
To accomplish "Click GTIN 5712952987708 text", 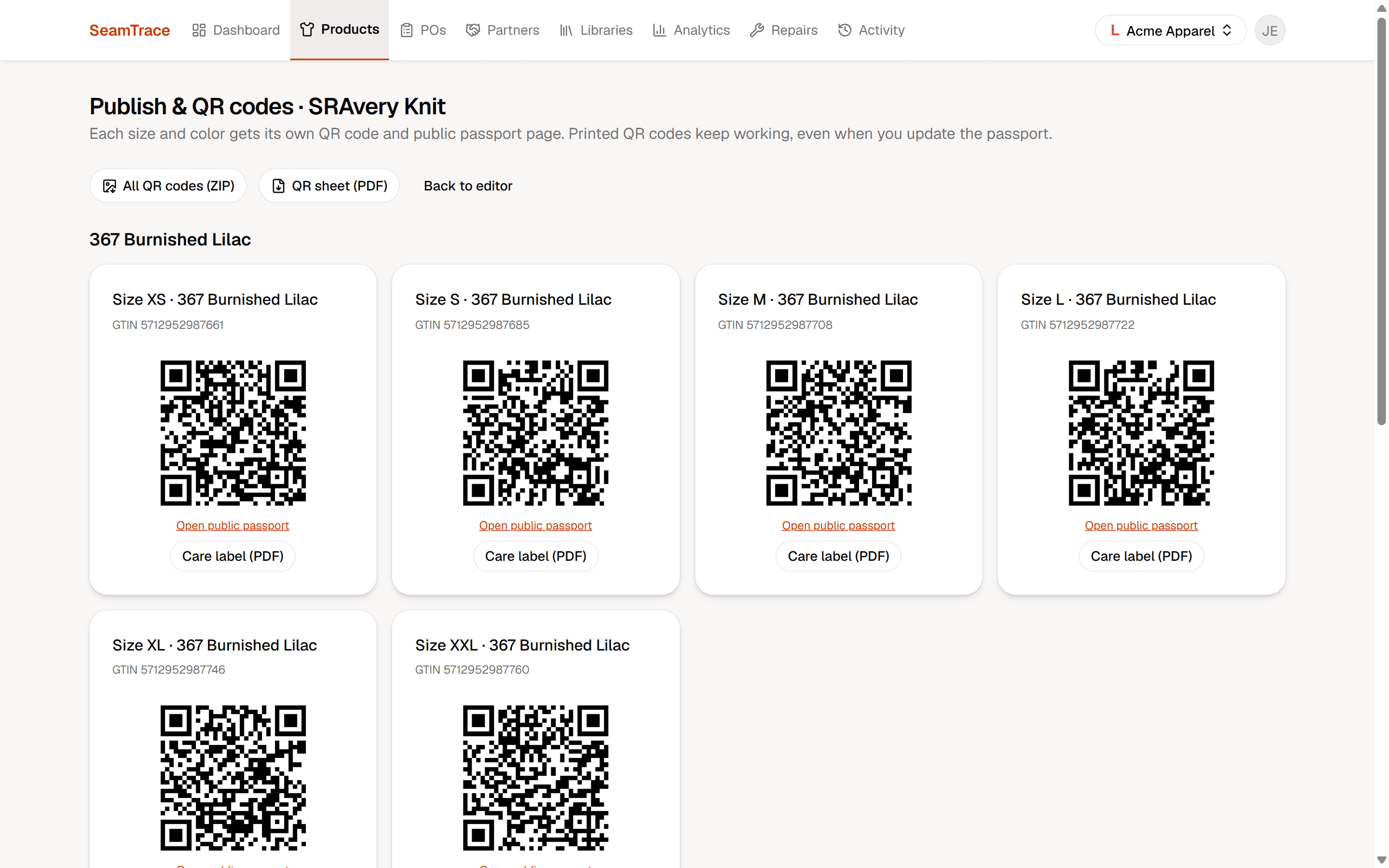I will pyautogui.click(x=775, y=325).
